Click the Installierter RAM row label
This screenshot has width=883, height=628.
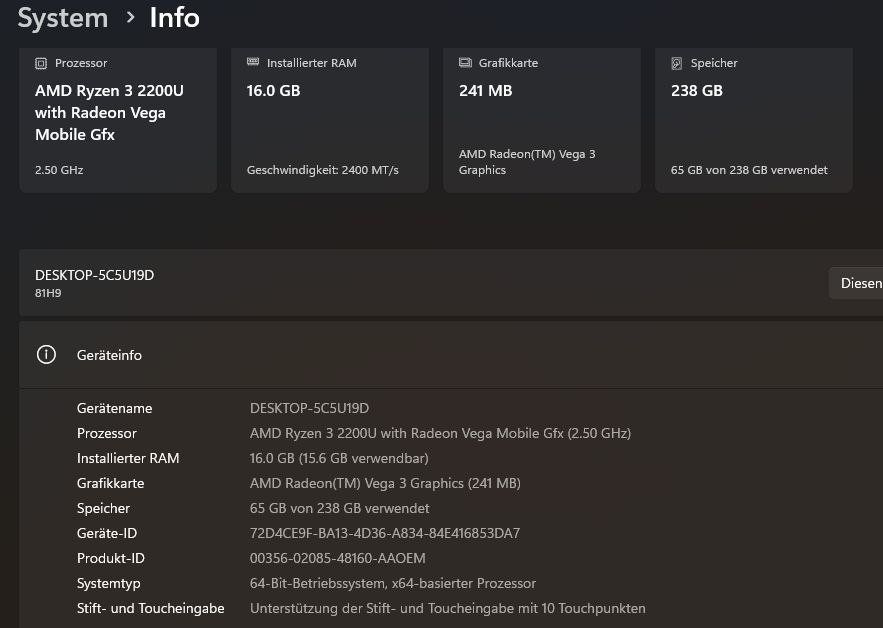tap(128, 458)
